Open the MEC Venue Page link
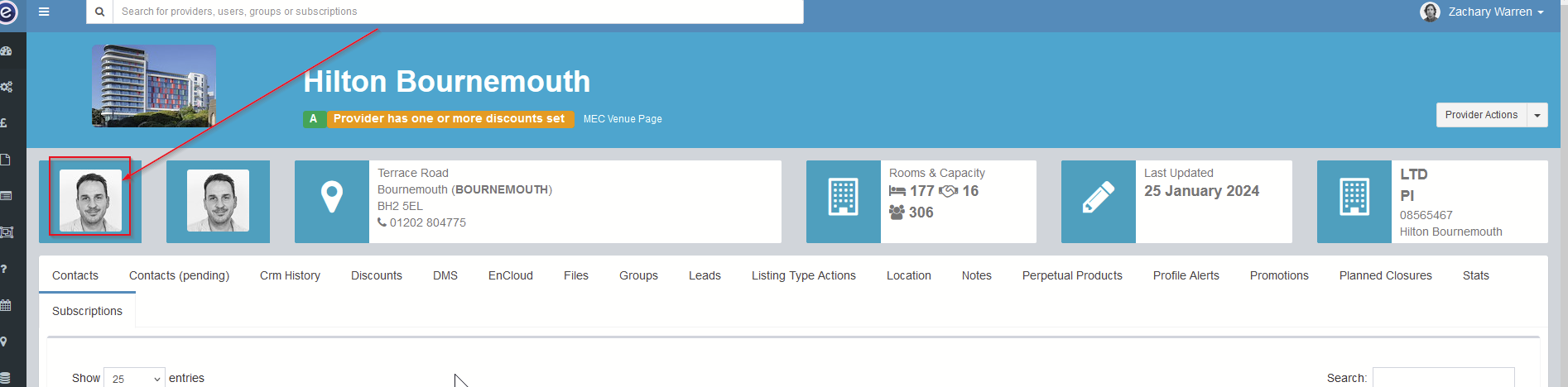 623,119
